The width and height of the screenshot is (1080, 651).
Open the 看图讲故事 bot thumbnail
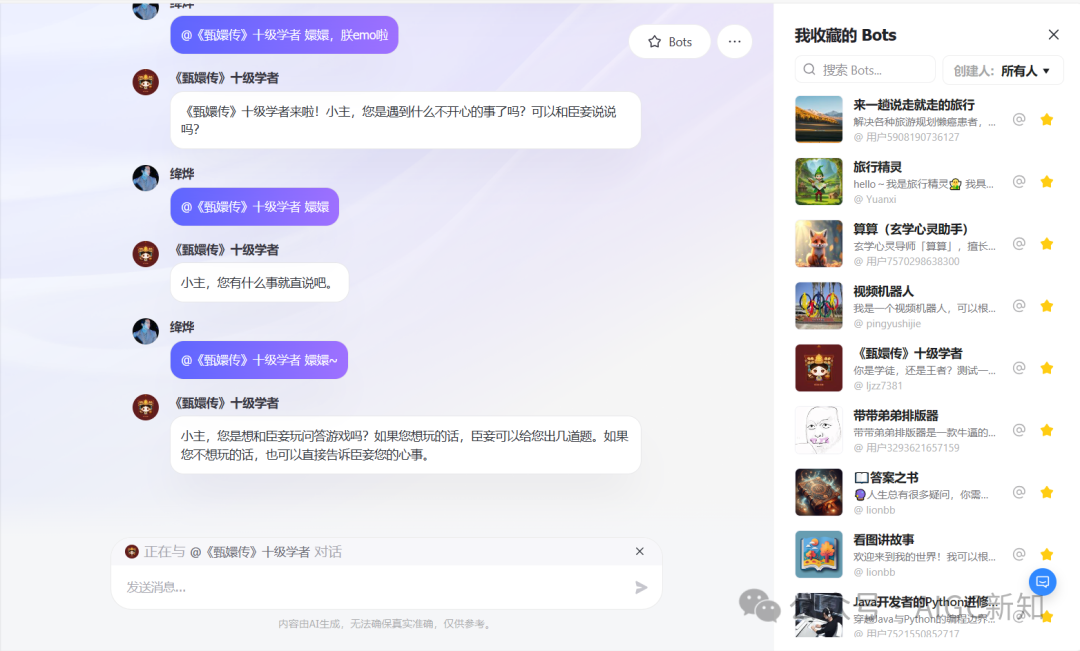point(819,554)
